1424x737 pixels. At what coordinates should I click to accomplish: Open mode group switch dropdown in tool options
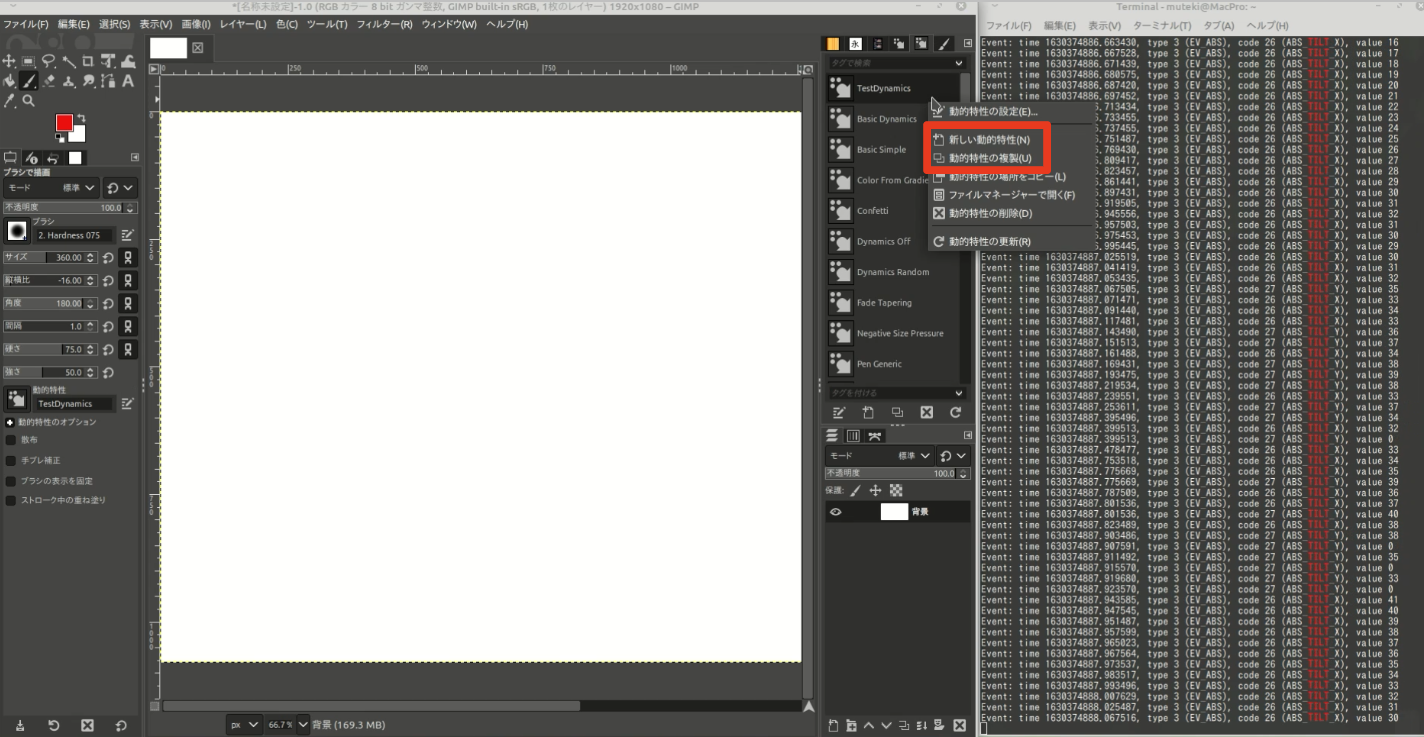120,188
